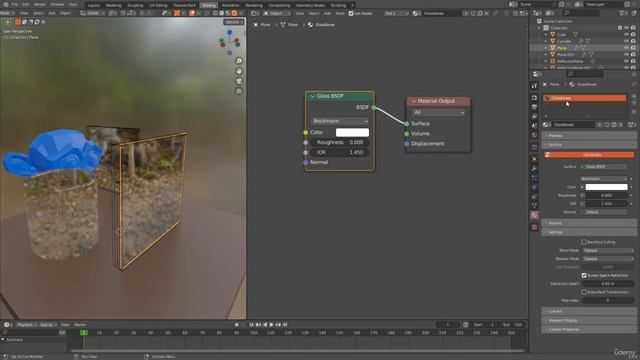Toggle camera view icon in viewport

pos(239,81)
